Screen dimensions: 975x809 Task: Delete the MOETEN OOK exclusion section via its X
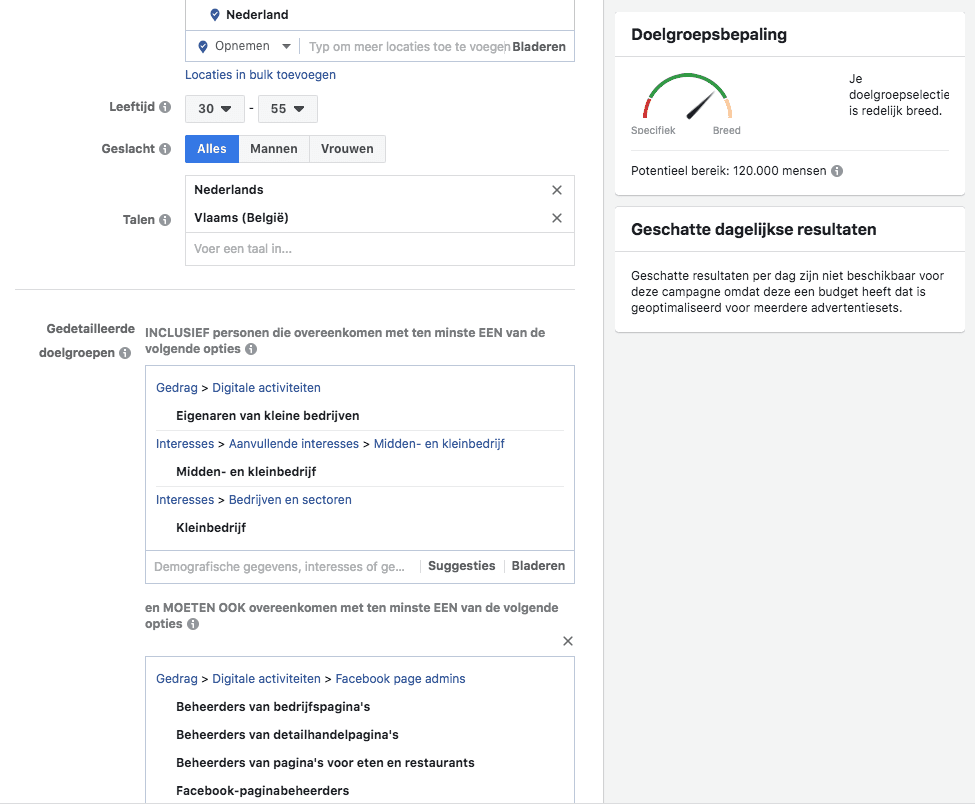[x=567, y=640]
